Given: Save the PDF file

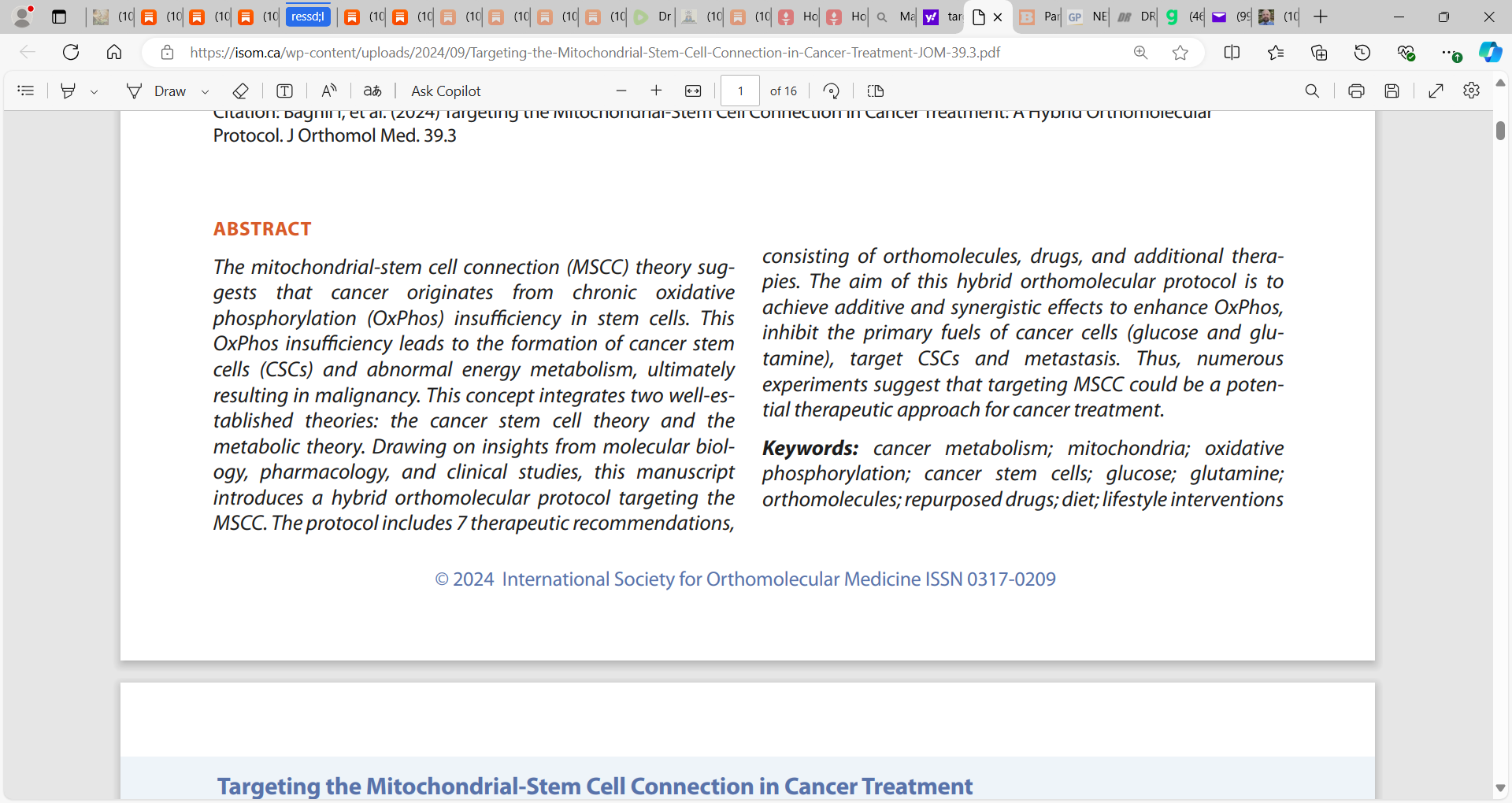Looking at the screenshot, I should [1392, 91].
